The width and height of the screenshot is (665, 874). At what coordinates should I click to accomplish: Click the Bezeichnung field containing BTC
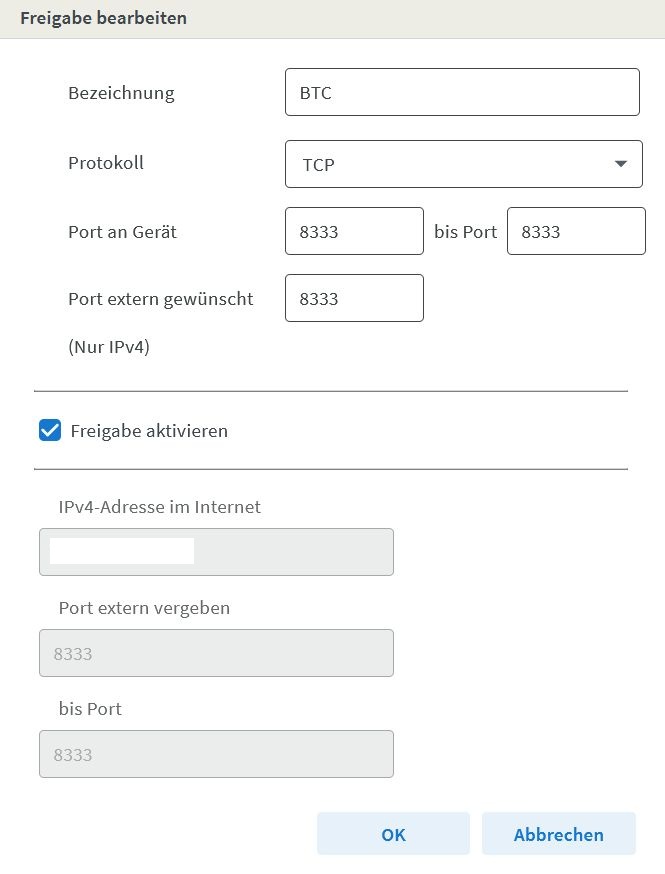point(461,93)
